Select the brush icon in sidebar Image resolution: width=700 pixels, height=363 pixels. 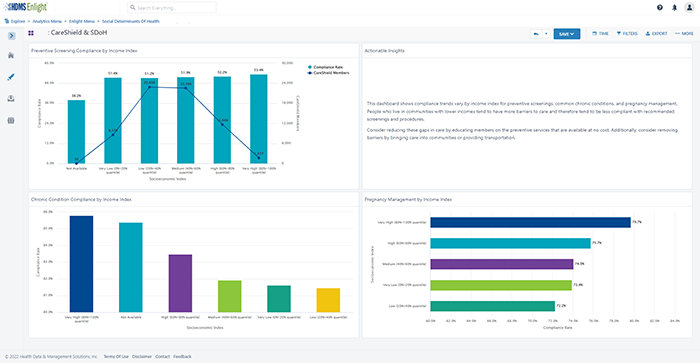pos(11,77)
